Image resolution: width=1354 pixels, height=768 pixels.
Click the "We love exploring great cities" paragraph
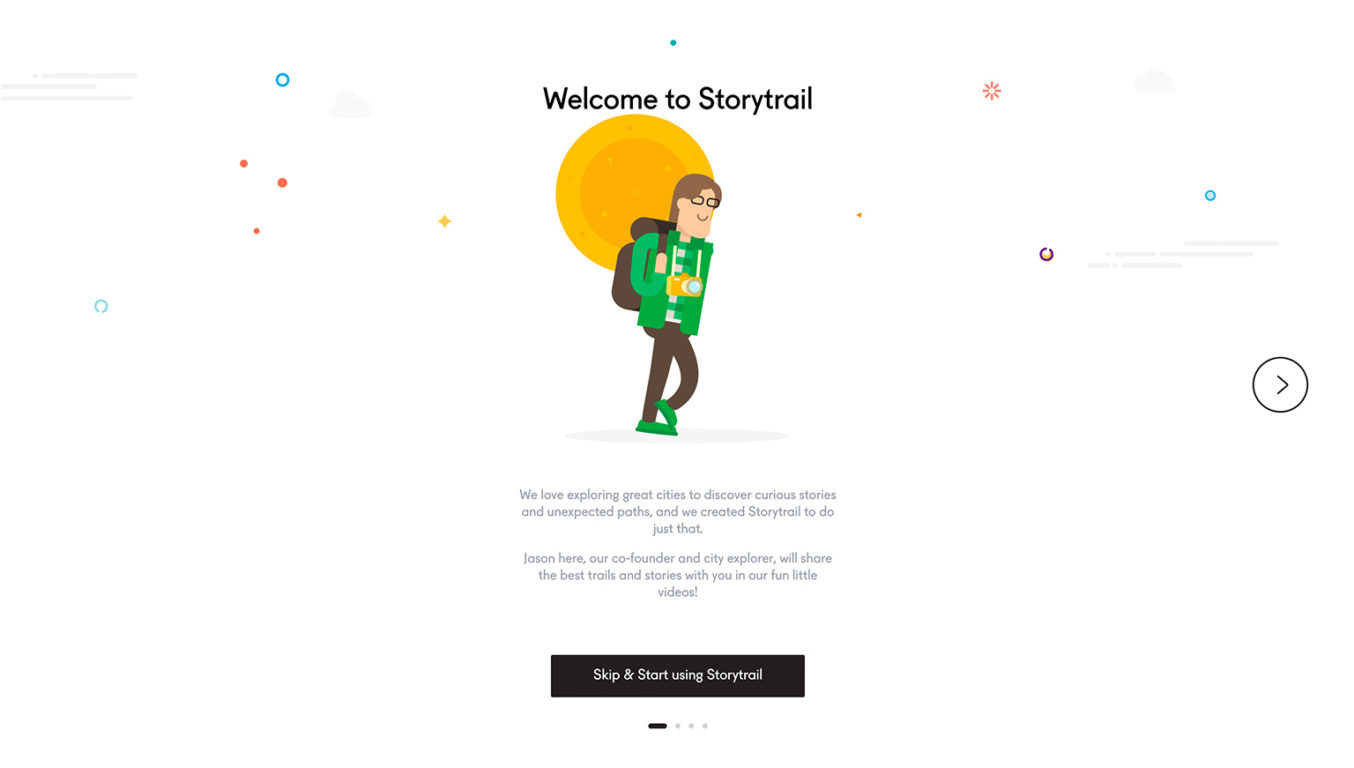click(x=677, y=511)
